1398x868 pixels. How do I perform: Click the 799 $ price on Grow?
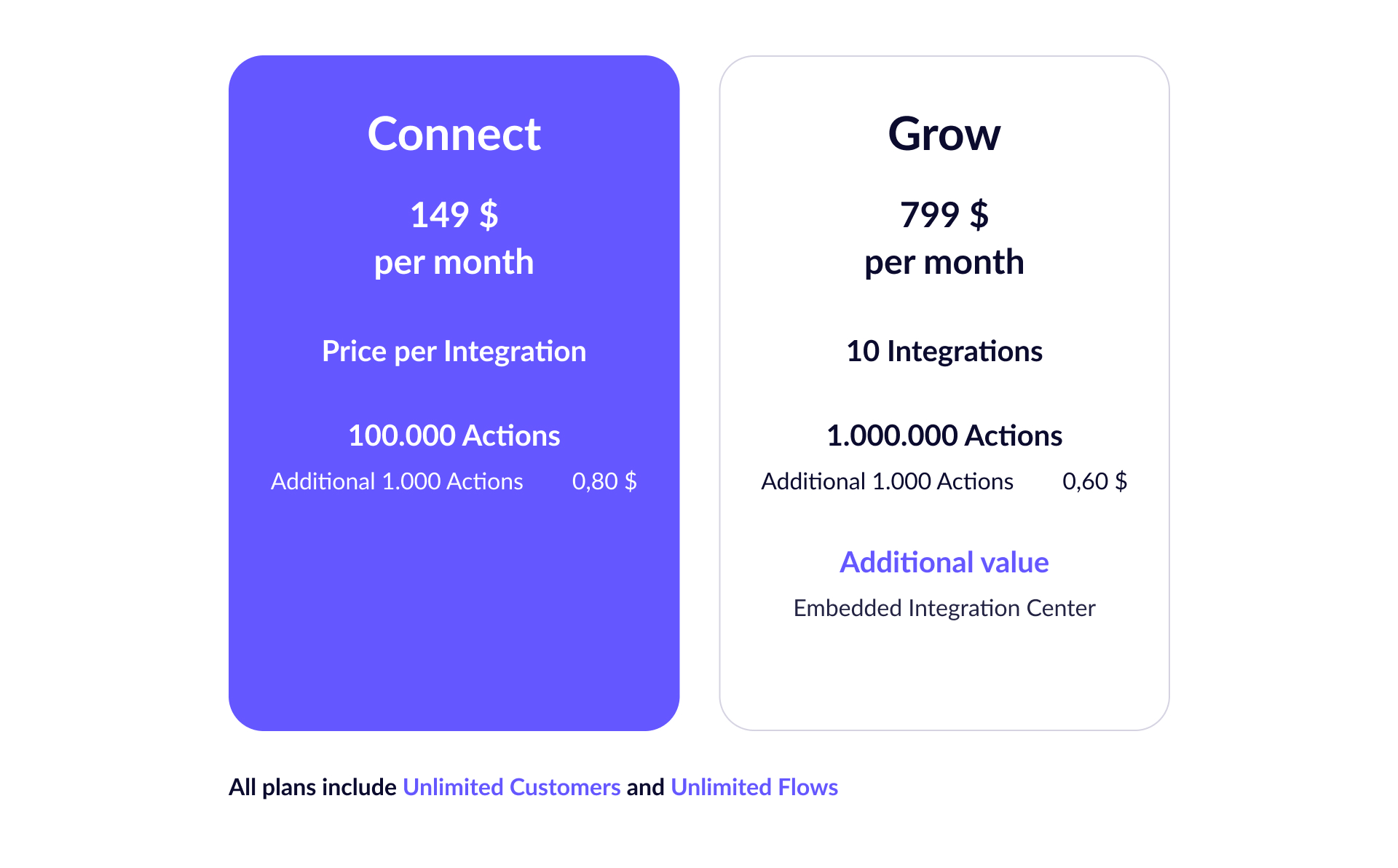click(944, 215)
